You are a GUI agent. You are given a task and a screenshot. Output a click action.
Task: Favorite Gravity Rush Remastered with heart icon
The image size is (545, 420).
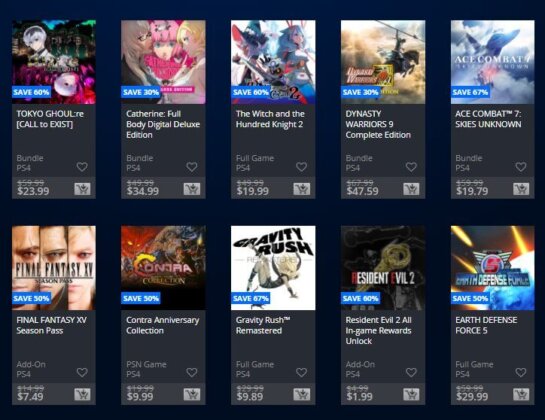coord(301,373)
